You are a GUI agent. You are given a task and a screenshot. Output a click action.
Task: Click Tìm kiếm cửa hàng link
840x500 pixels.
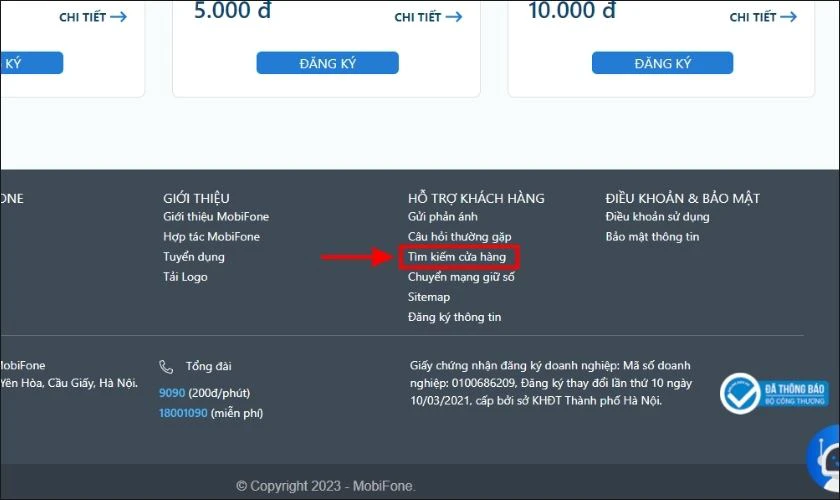(x=456, y=257)
